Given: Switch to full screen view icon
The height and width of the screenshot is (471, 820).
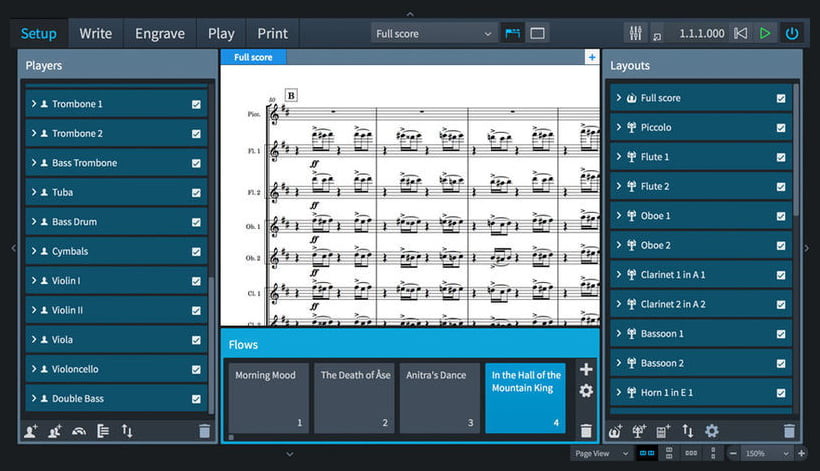Looking at the screenshot, I should tap(537, 33).
